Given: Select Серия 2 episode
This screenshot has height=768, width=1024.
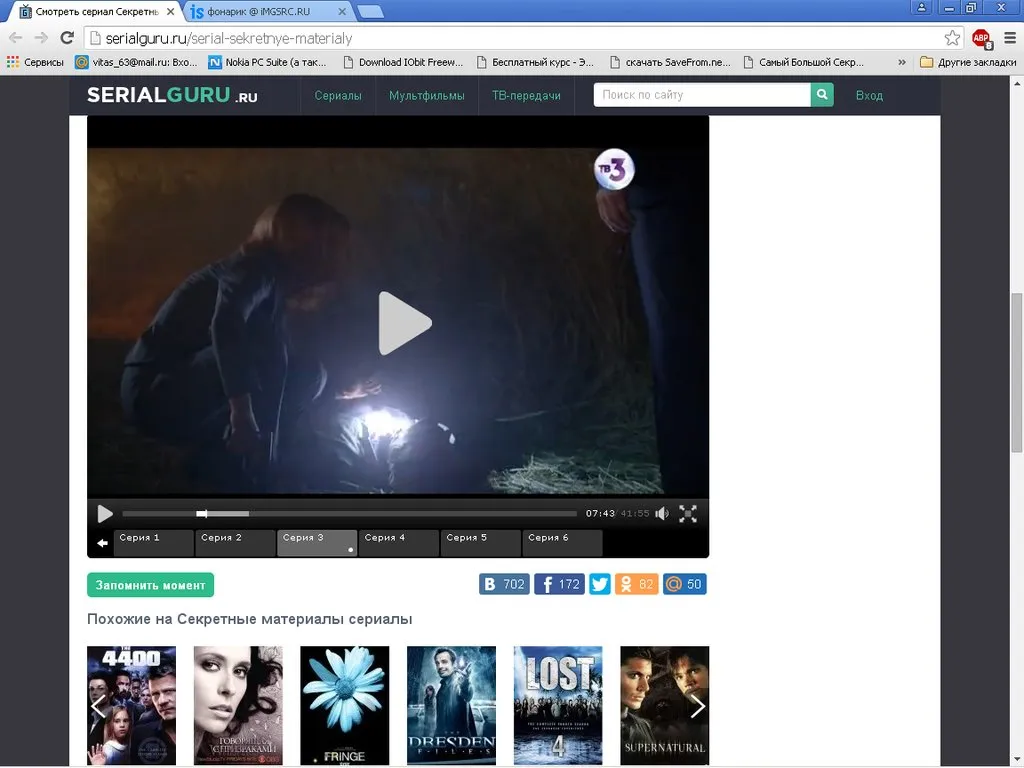Looking at the screenshot, I should (x=235, y=543).
